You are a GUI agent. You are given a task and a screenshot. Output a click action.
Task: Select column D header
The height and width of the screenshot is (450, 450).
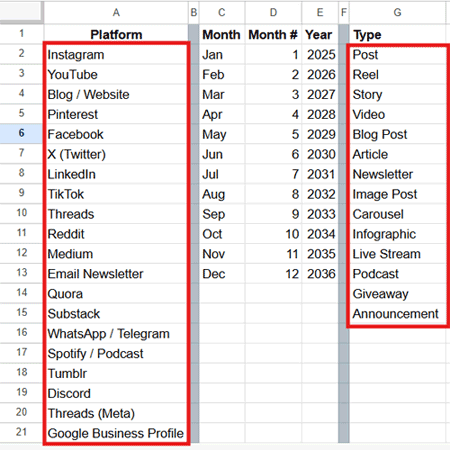point(273,12)
